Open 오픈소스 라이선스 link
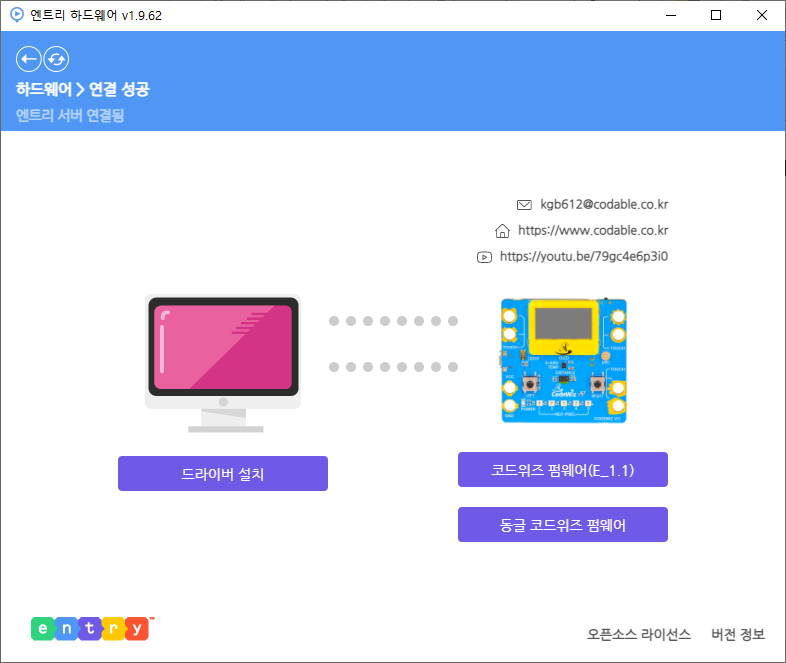 click(639, 634)
